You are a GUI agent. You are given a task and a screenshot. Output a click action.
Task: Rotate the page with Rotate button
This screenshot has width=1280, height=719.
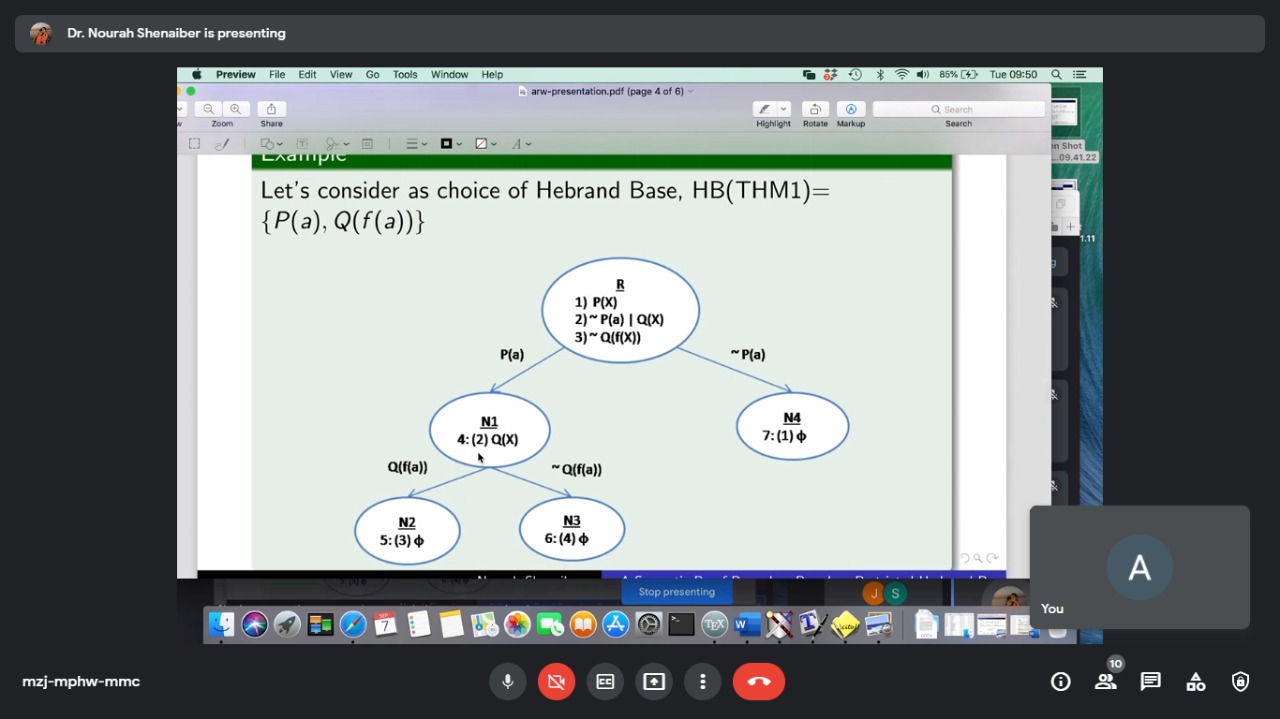click(x=815, y=109)
